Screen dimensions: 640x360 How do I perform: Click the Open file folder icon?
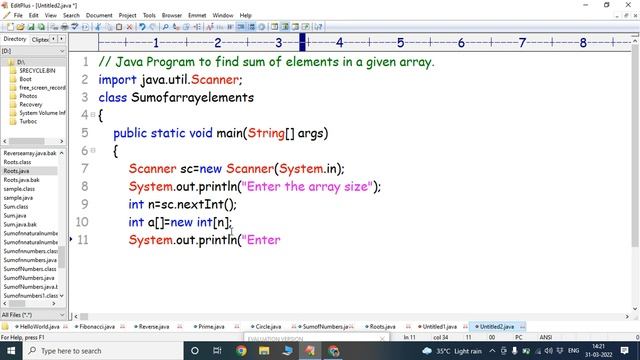[20, 27]
